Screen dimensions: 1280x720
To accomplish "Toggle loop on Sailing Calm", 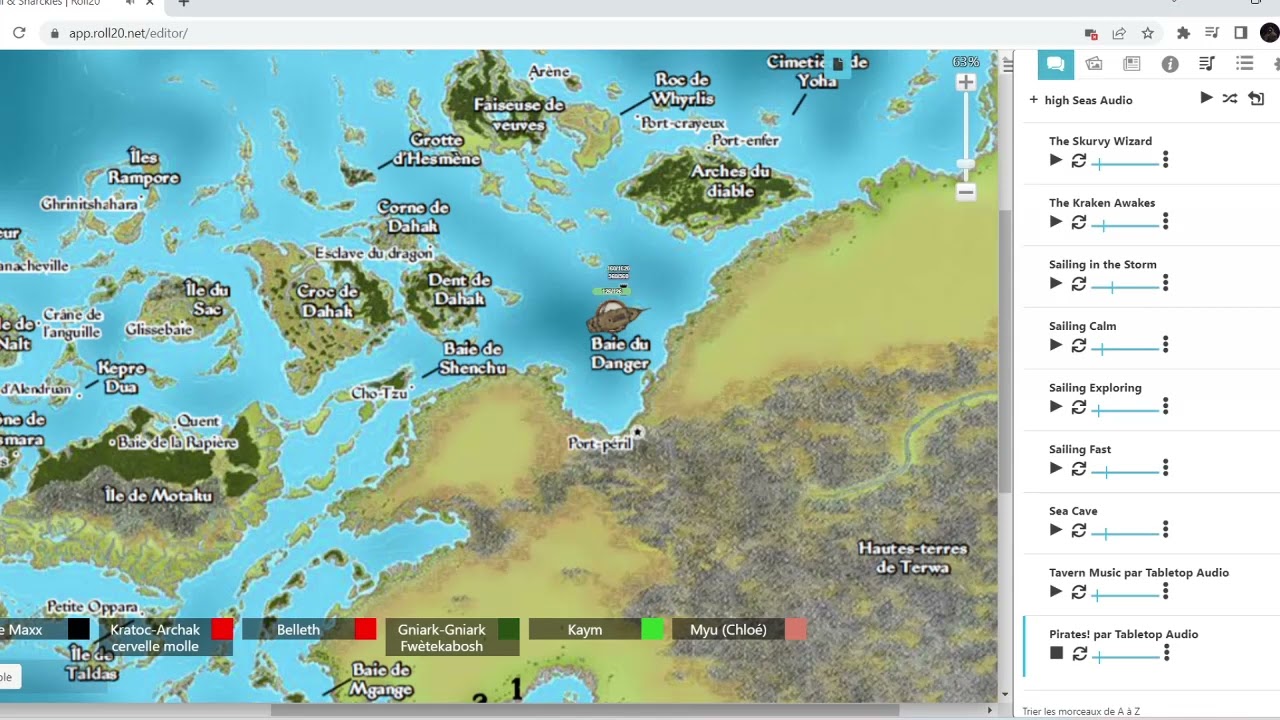I will coord(1079,345).
